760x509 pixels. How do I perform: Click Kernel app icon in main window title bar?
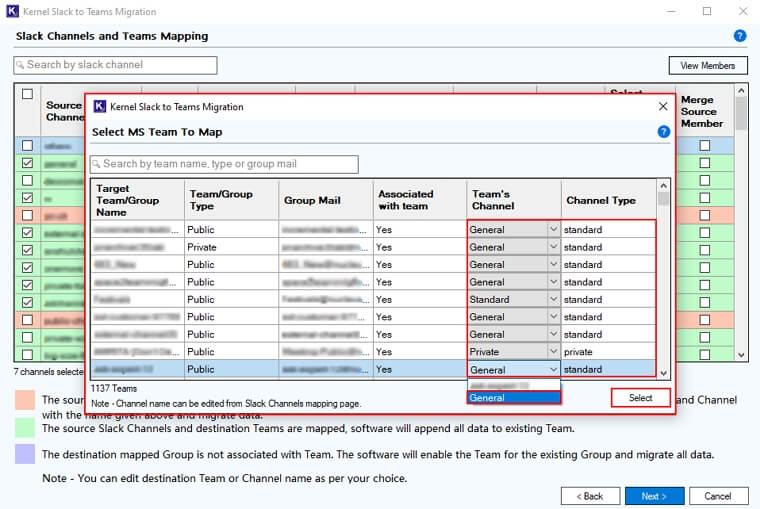click(x=13, y=11)
